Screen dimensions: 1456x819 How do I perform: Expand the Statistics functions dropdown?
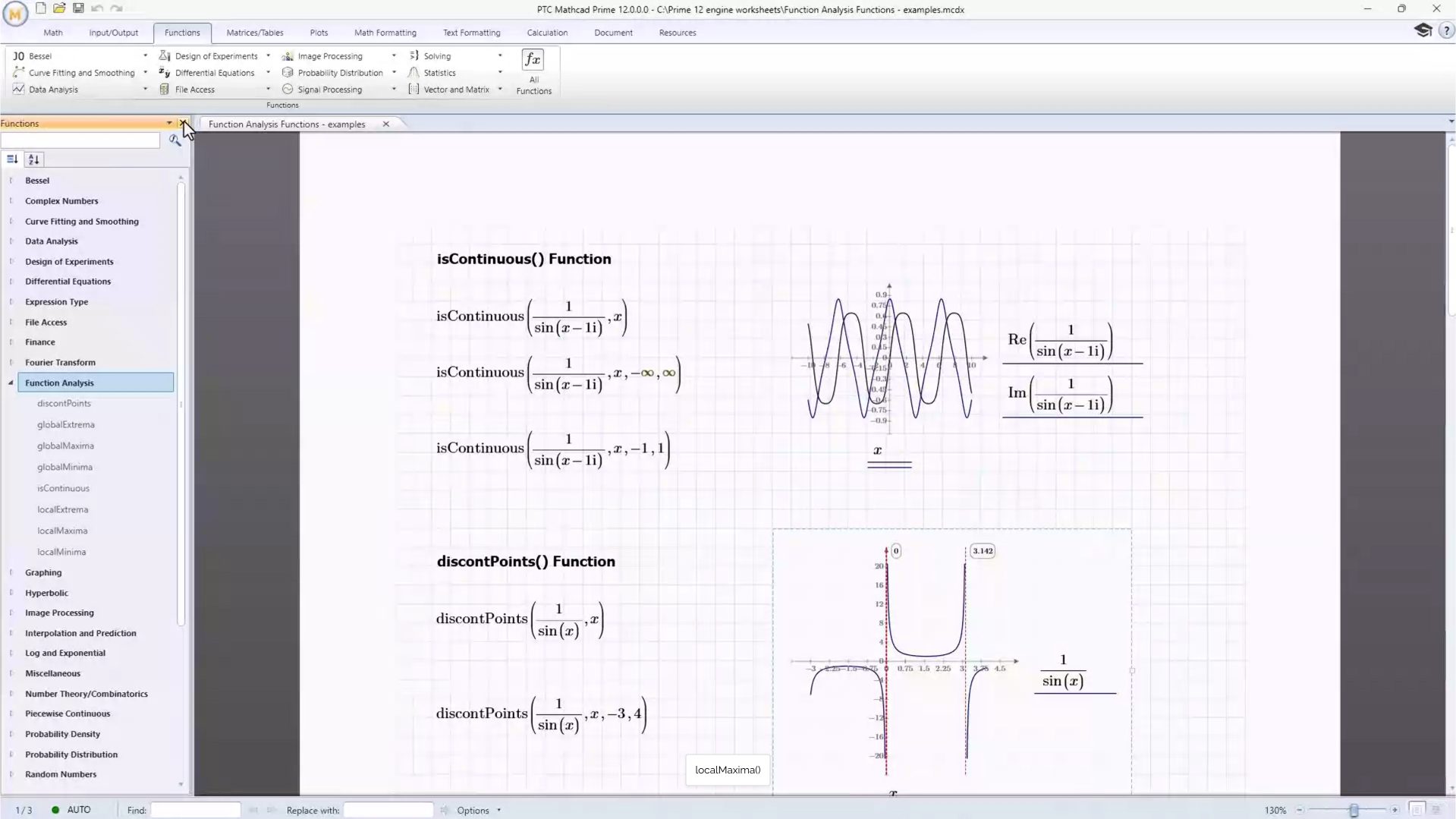click(500, 73)
